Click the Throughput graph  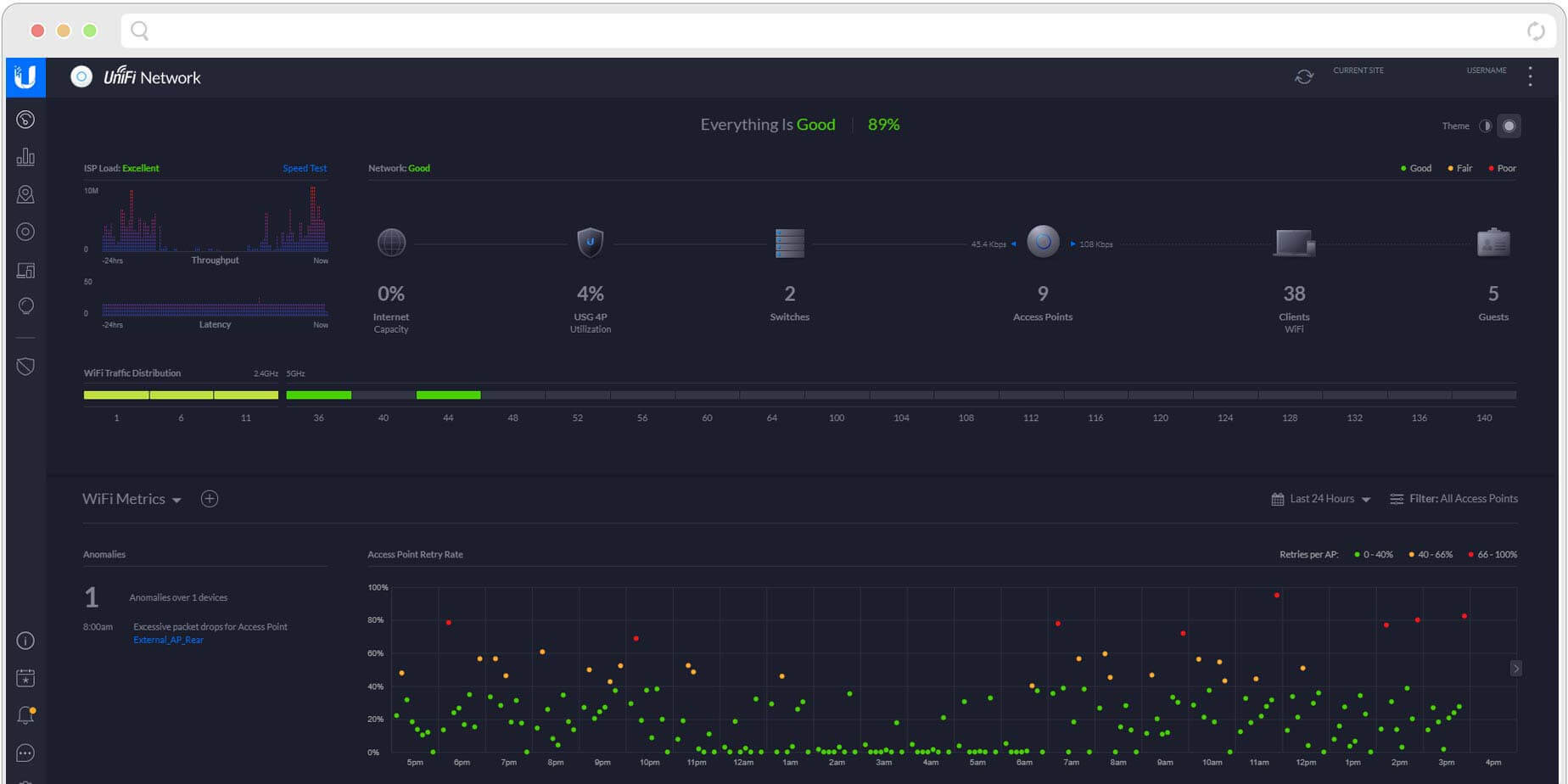215,220
